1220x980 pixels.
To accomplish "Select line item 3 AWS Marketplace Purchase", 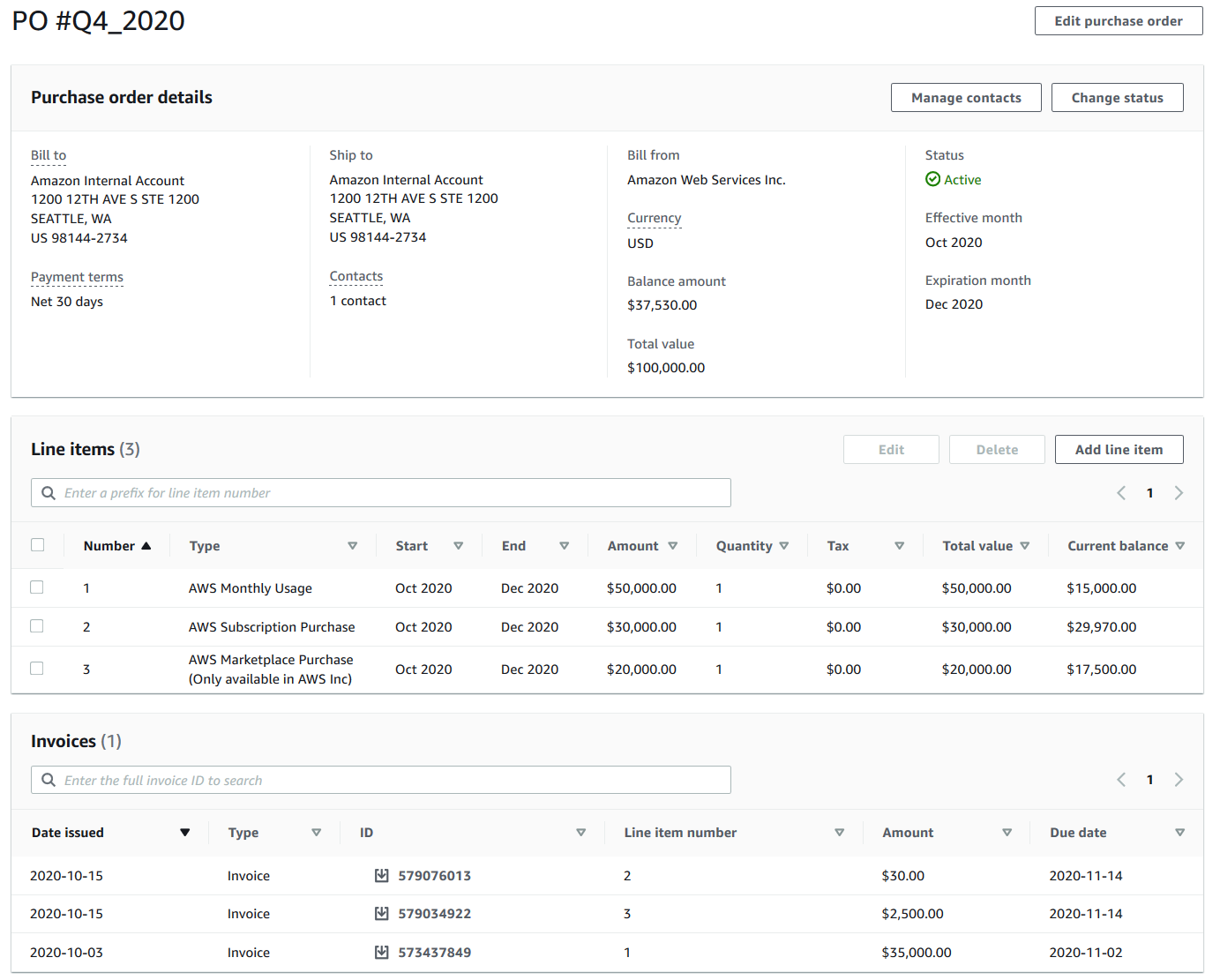I will pyautogui.click(x=36, y=668).
